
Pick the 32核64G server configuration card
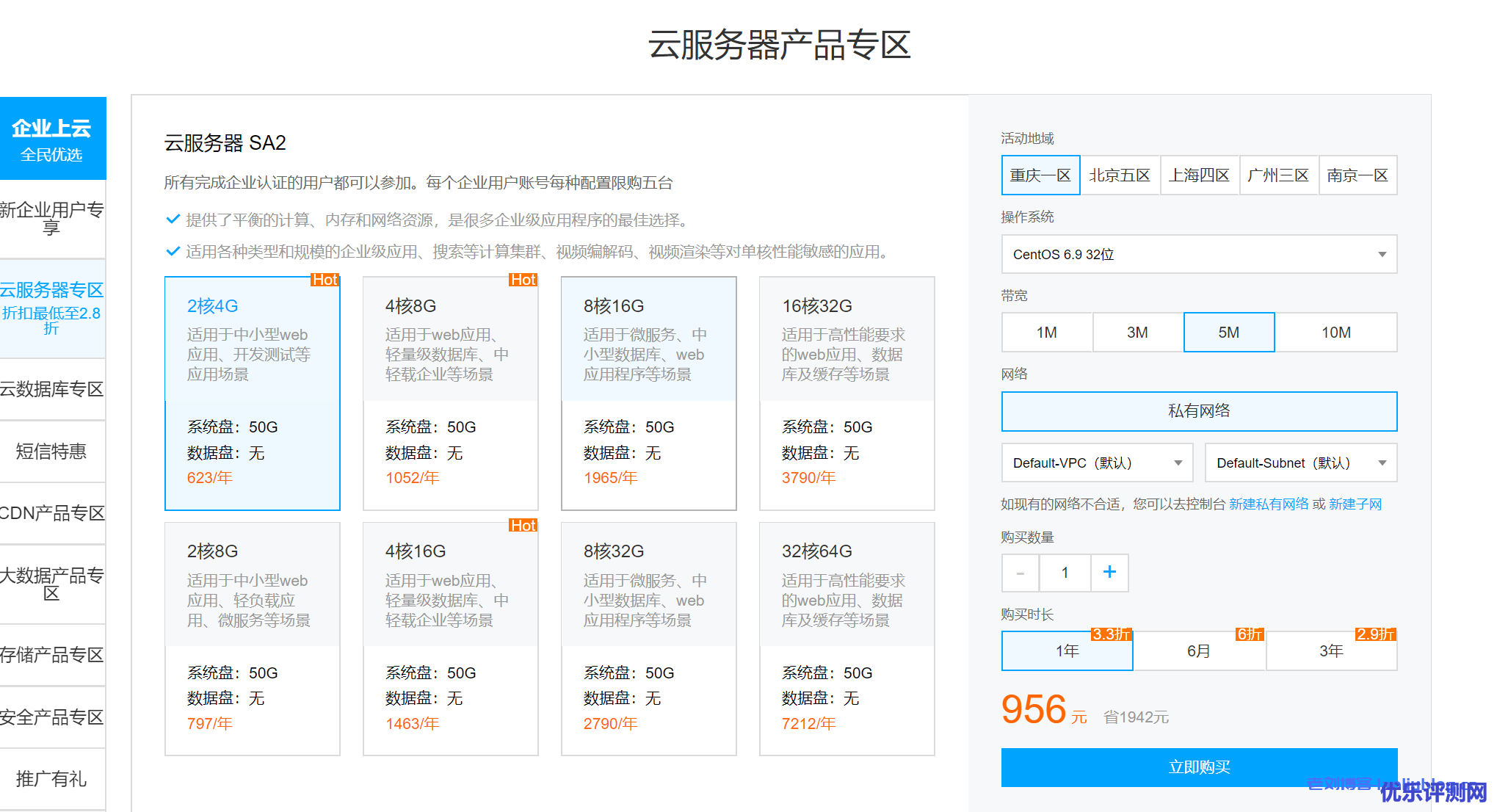847,639
